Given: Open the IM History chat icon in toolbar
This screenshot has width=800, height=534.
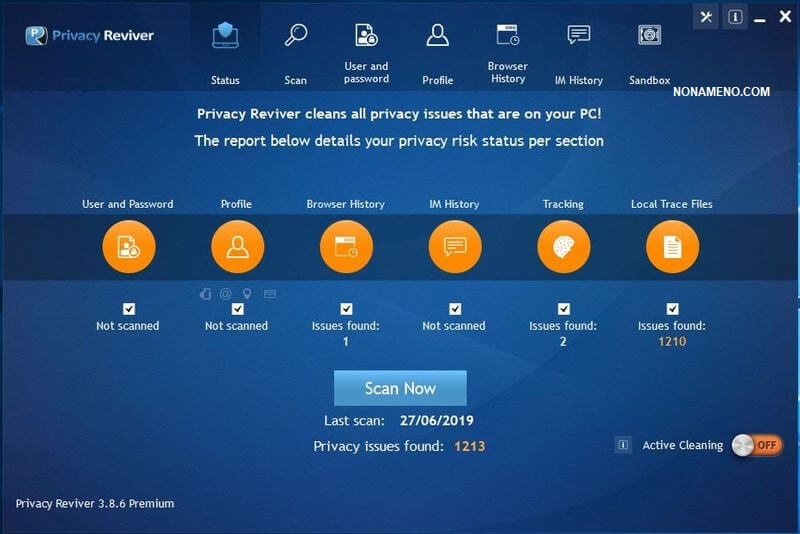Looking at the screenshot, I should [579, 35].
